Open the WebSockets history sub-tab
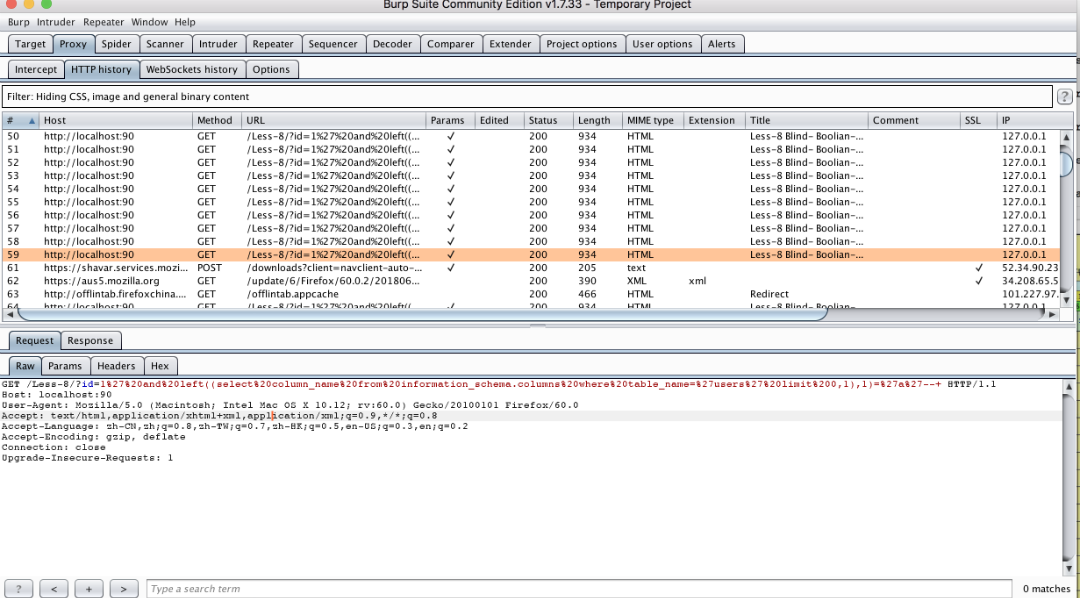This screenshot has width=1080, height=598. pos(192,70)
